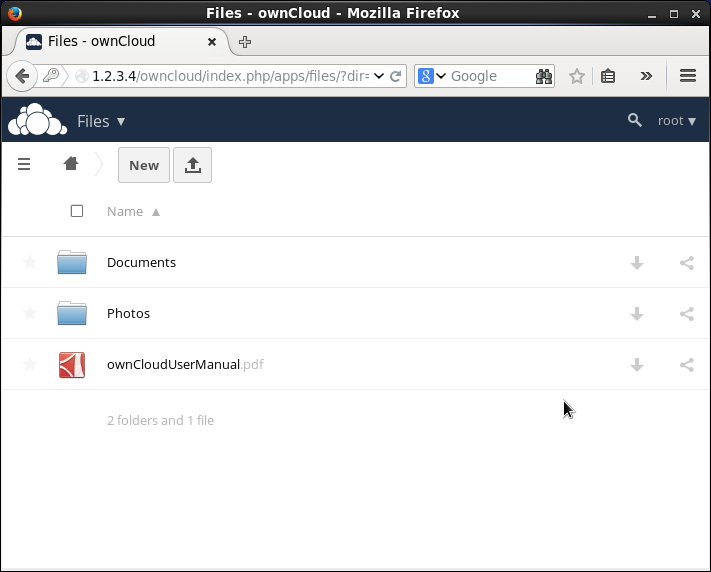Share ownCloudUserManual.pdf
The image size is (711, 572).
tap(687, 365)
